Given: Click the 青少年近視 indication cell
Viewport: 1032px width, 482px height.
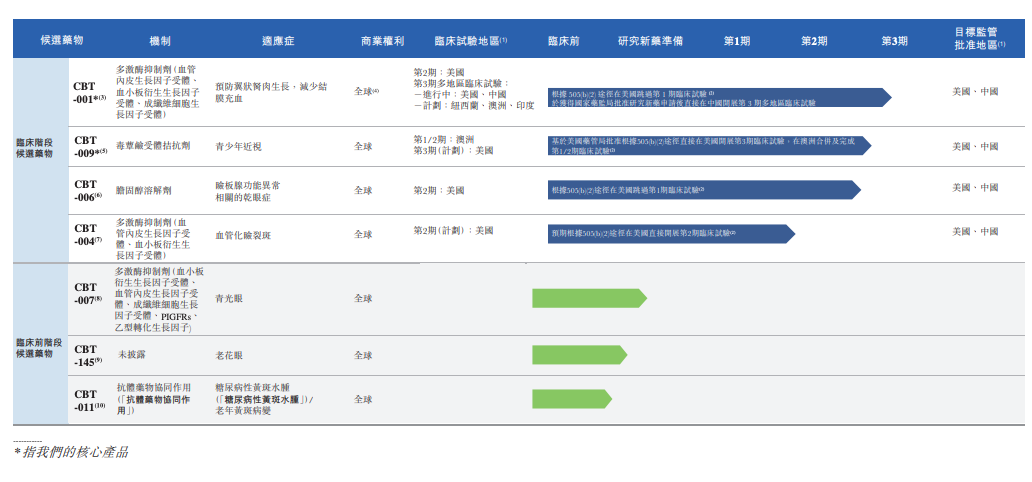Looking at the screenshot, I should [x=238, y=146].
